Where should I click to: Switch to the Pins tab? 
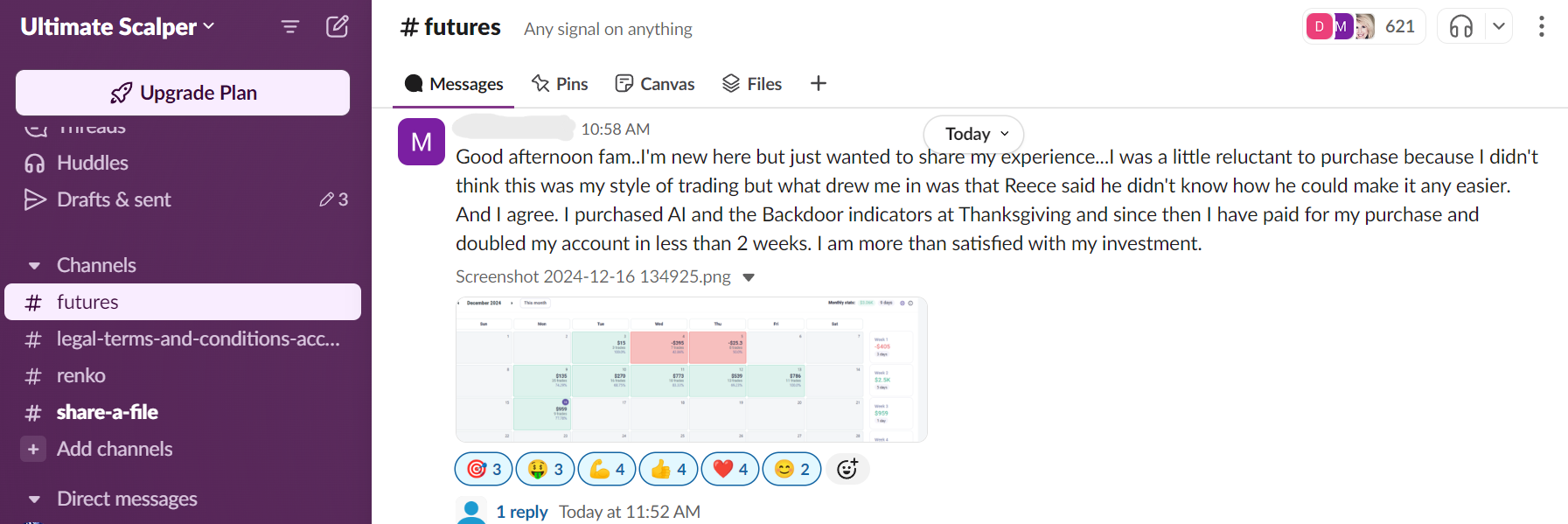click(560, 84)
